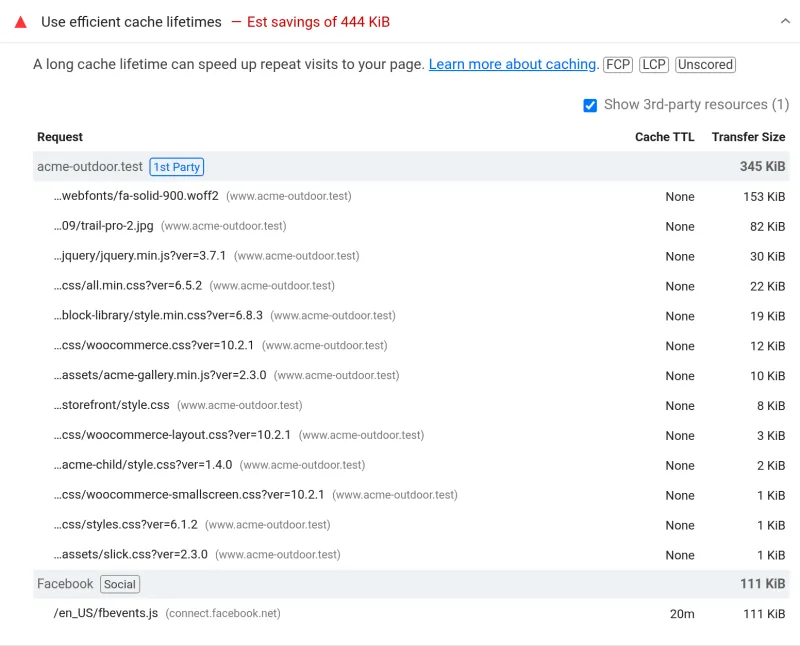Click the 153 KiB transfer size value

[764, 196]
